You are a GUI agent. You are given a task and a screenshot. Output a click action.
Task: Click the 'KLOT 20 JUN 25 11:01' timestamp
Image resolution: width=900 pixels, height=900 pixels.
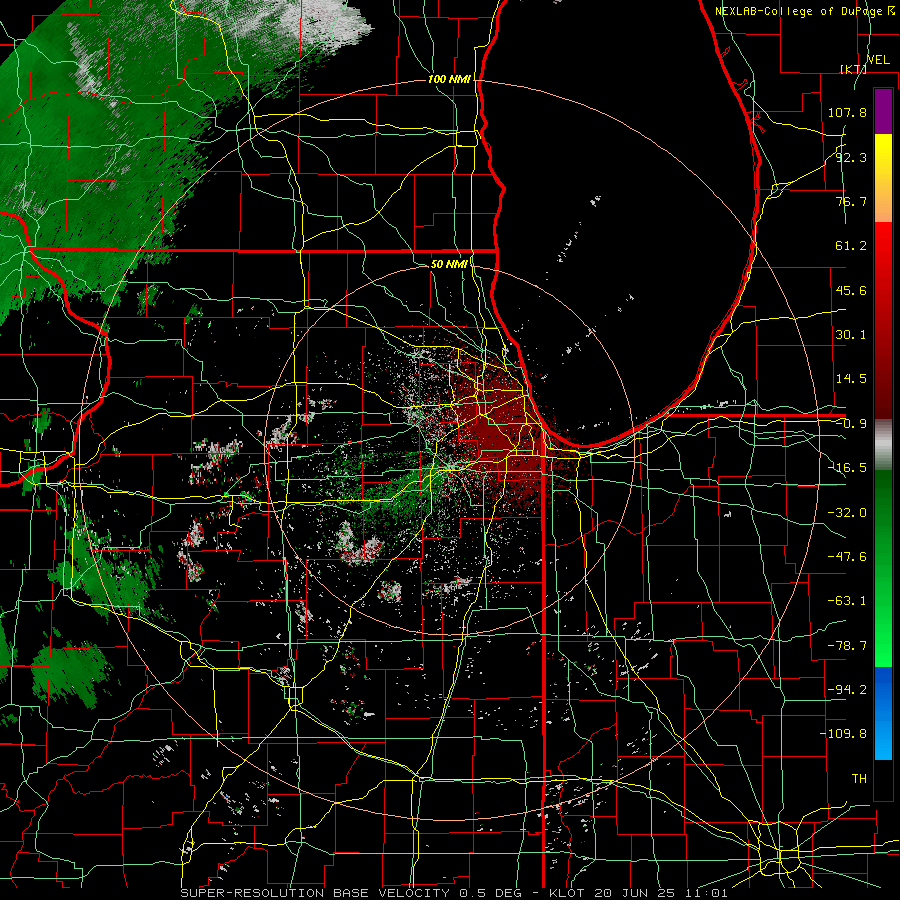(638, 893)
